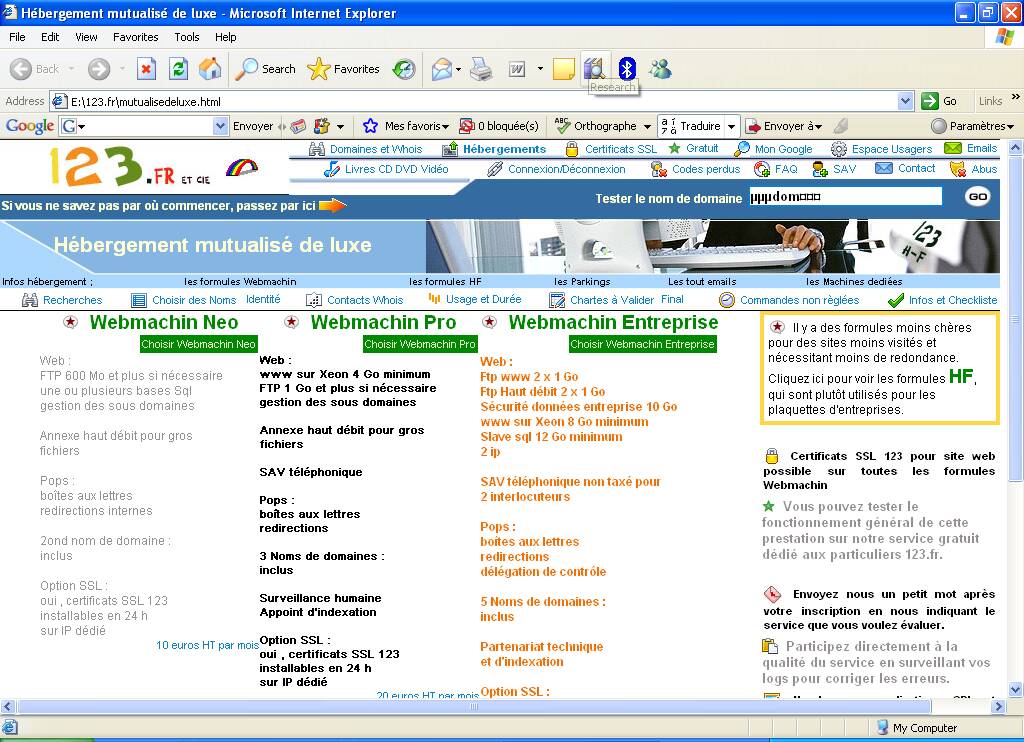Expand the Traduire dropdown arrow
1024x742 pixels.
[x=731, y=126]
